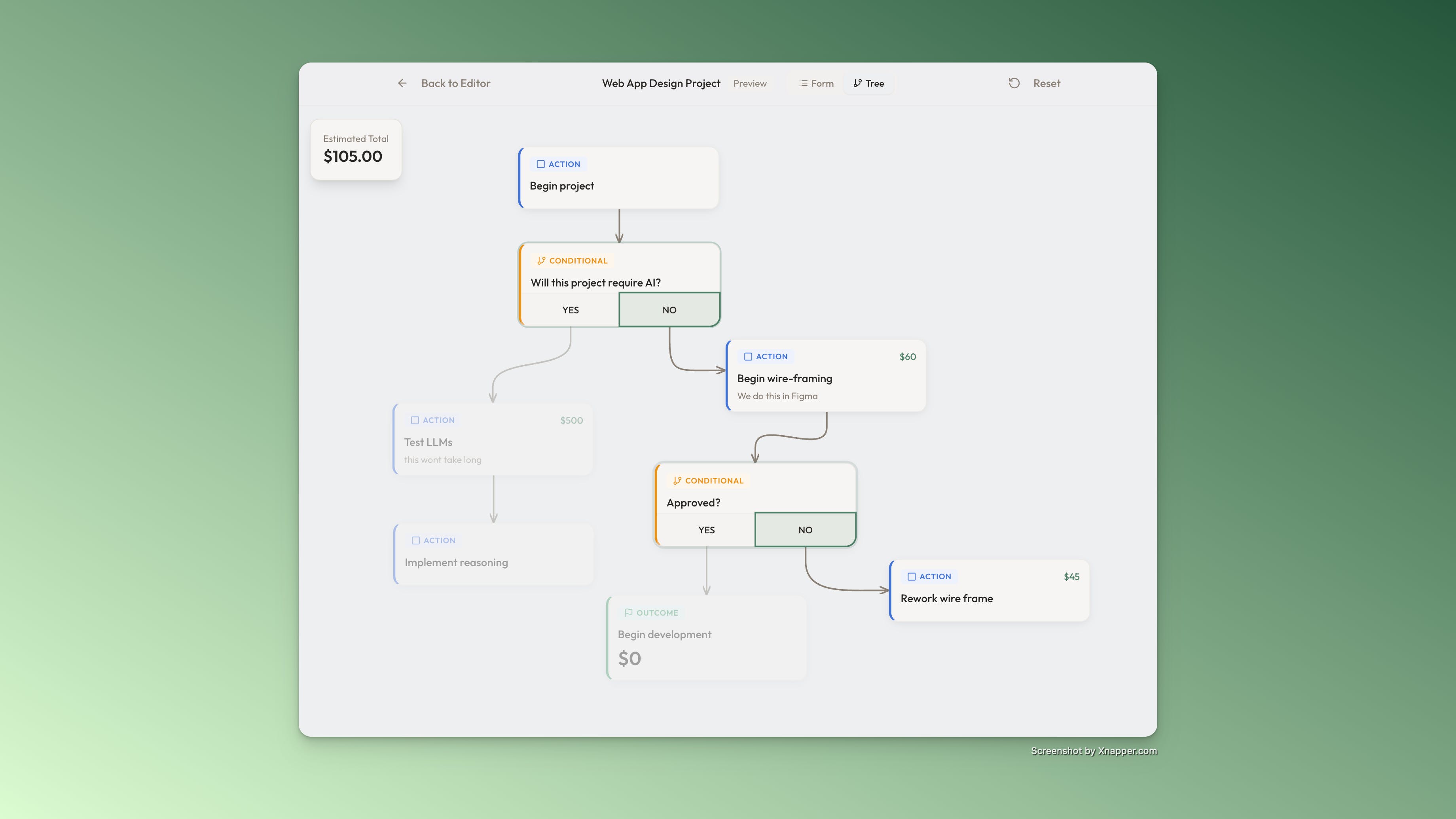Choose YES on the Approved conditional
The width and height of the screenshot is (1456, 819).
[x=706, y=530]
